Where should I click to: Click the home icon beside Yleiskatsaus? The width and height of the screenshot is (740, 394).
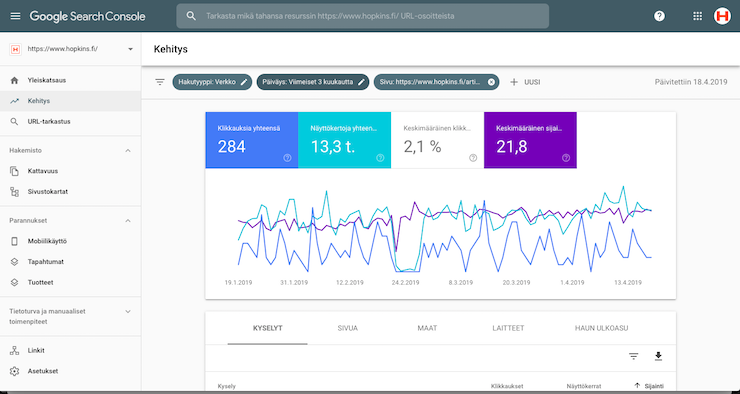pos(14,80)
